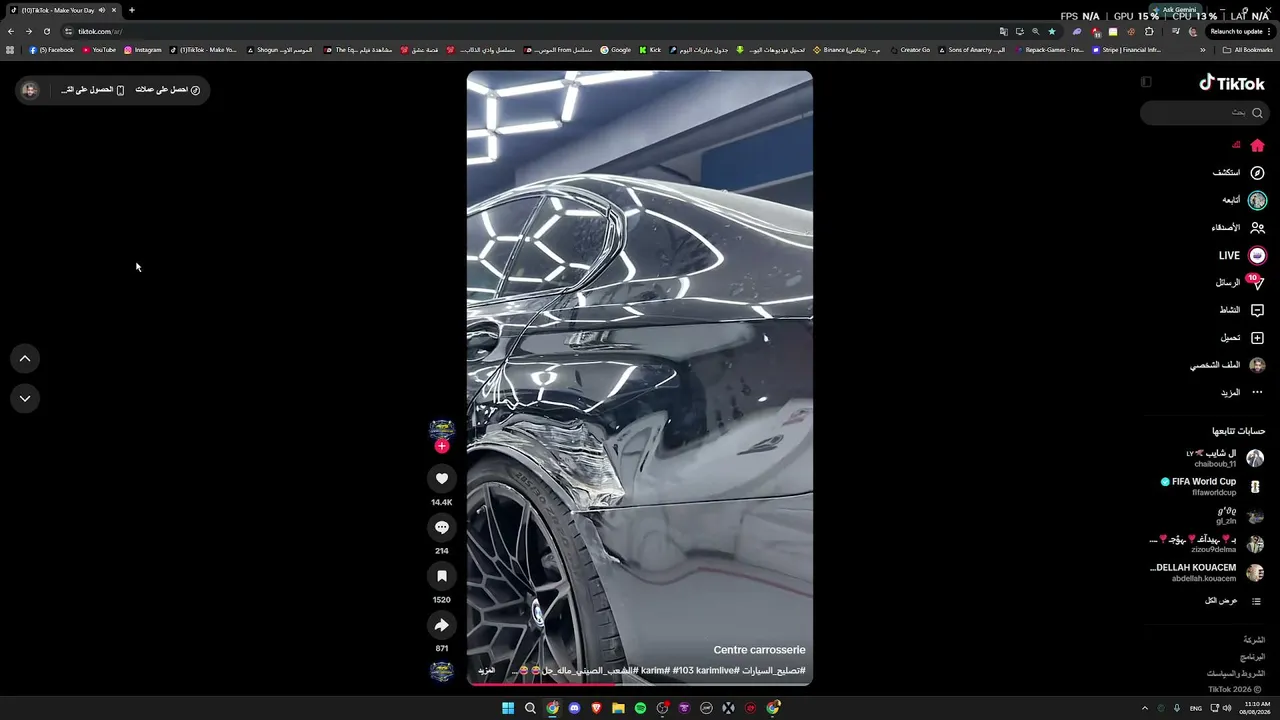This screenshot has height=720, width=1280.
Task: Expand the All Bookmarks folder
Action: 1247,50
